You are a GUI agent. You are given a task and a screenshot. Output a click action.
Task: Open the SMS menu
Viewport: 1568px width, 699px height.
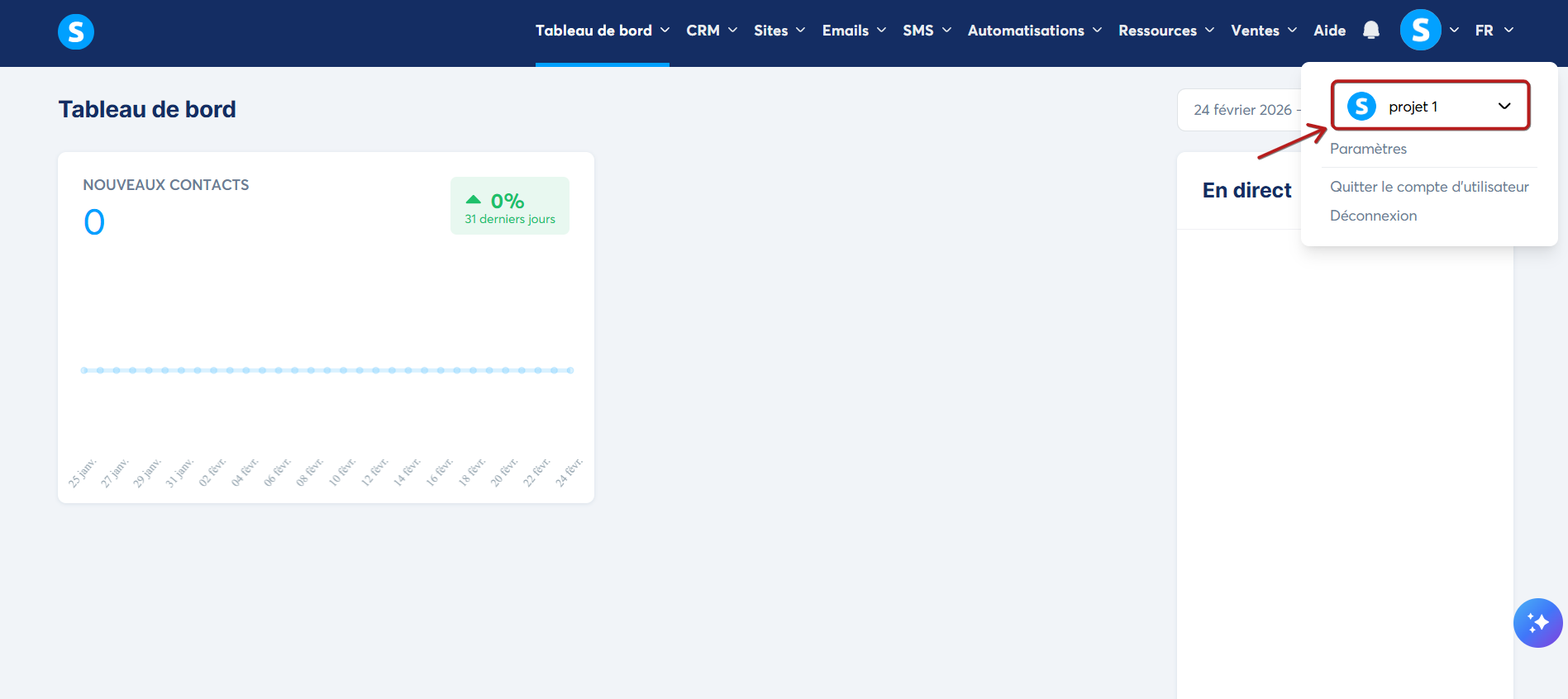click(x=927, y=31)
